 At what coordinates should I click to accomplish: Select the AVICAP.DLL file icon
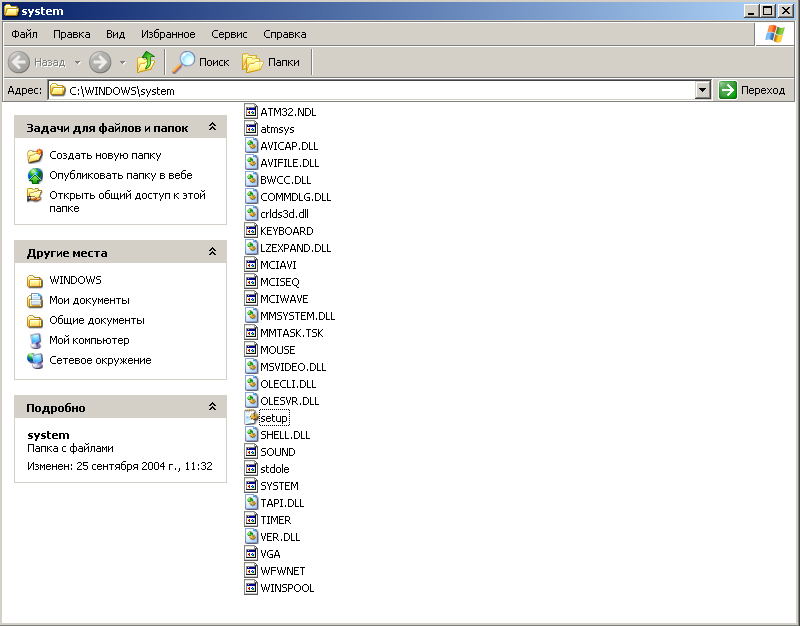pos(251,145)
